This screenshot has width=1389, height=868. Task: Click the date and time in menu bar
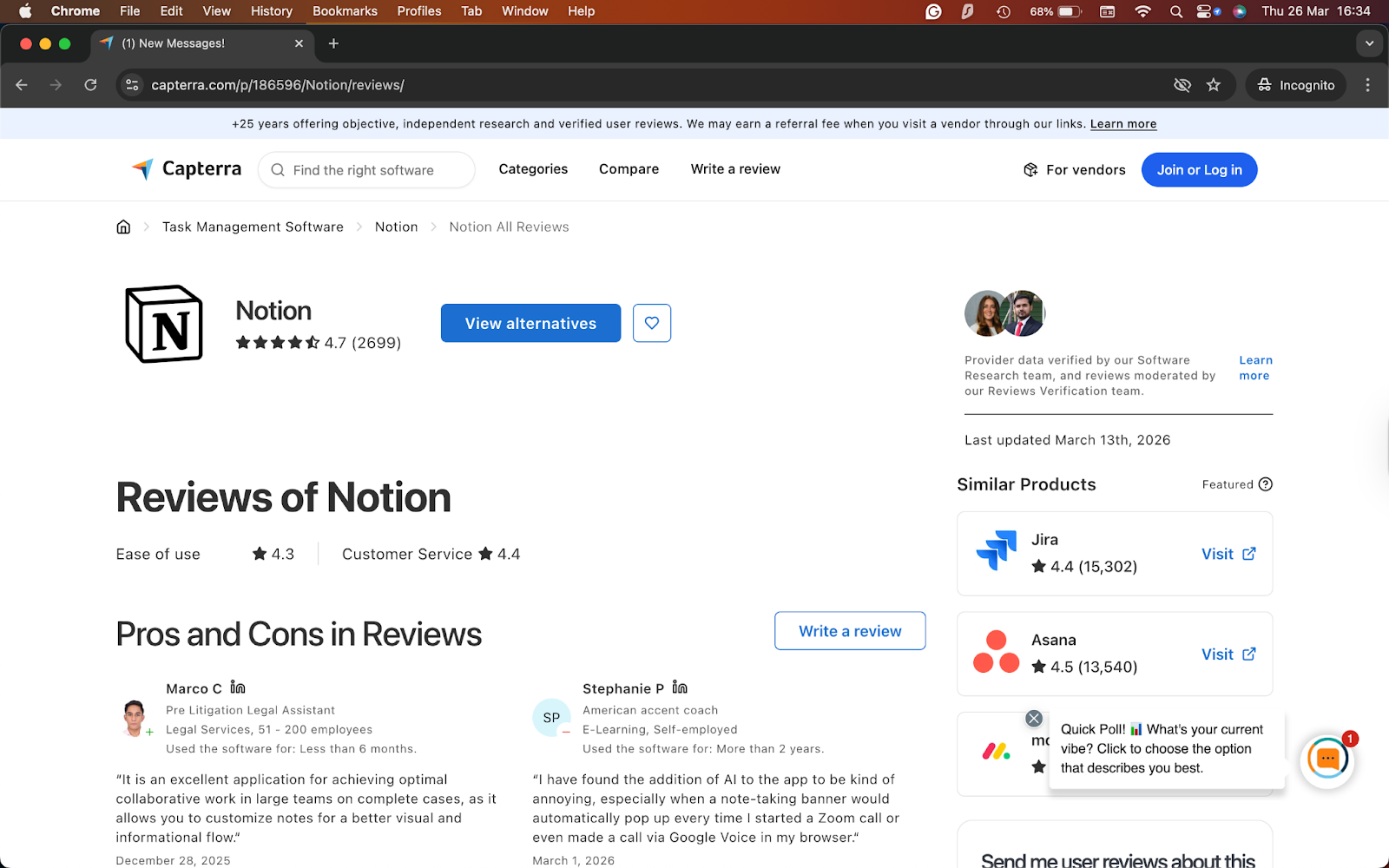tap(1316, 11)
